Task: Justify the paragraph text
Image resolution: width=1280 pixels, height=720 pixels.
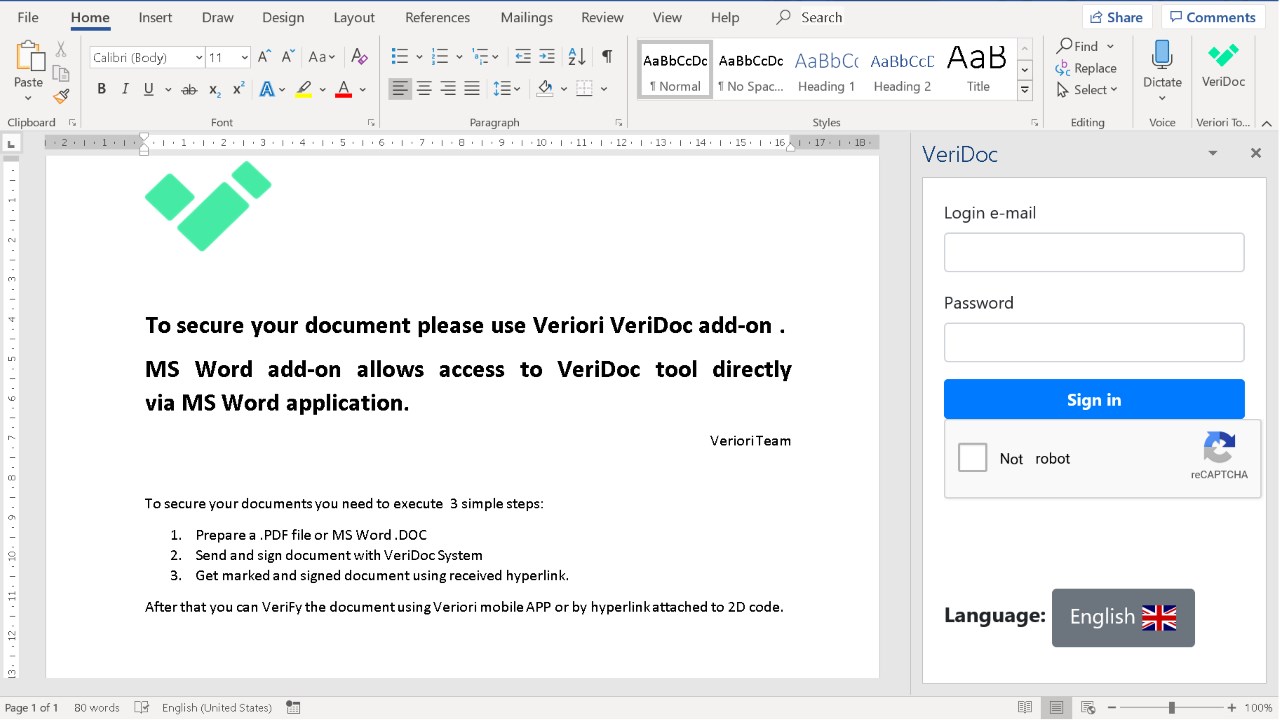Action: click(472, 89)
